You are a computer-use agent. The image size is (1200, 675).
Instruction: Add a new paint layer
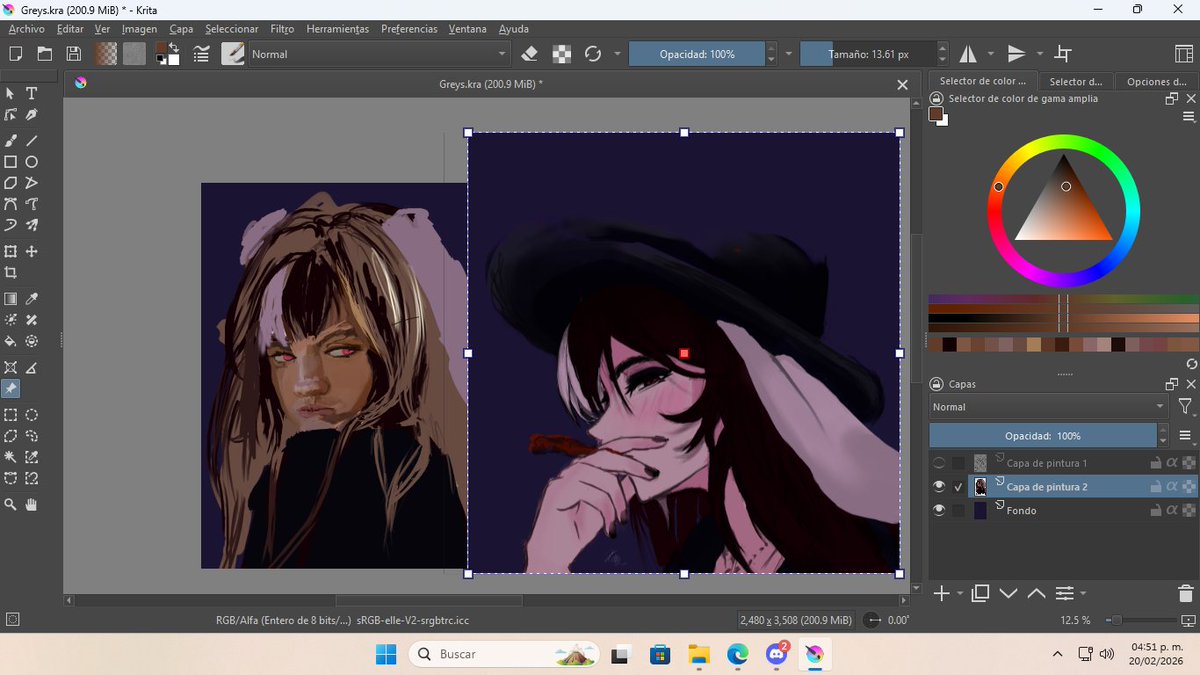941,594
